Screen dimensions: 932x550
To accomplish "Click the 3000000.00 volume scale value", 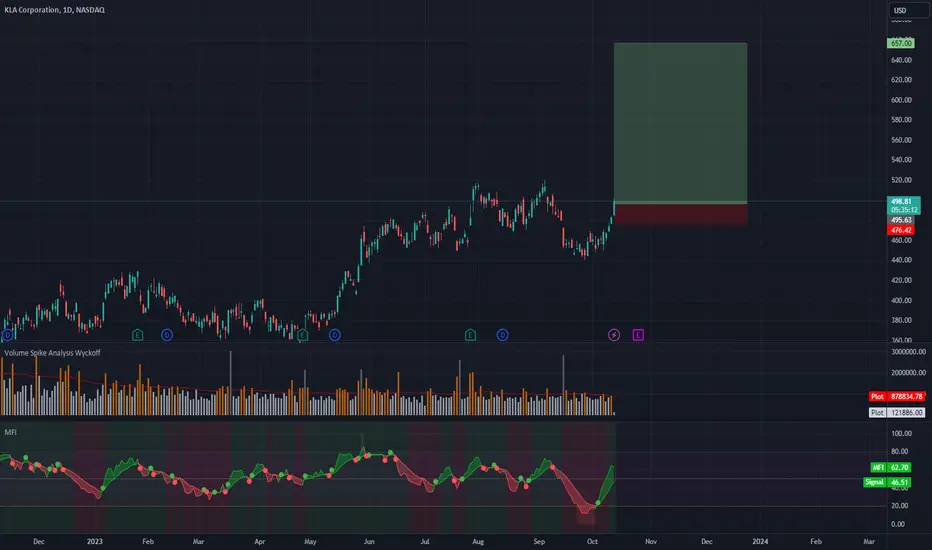I will click(908, 352).
